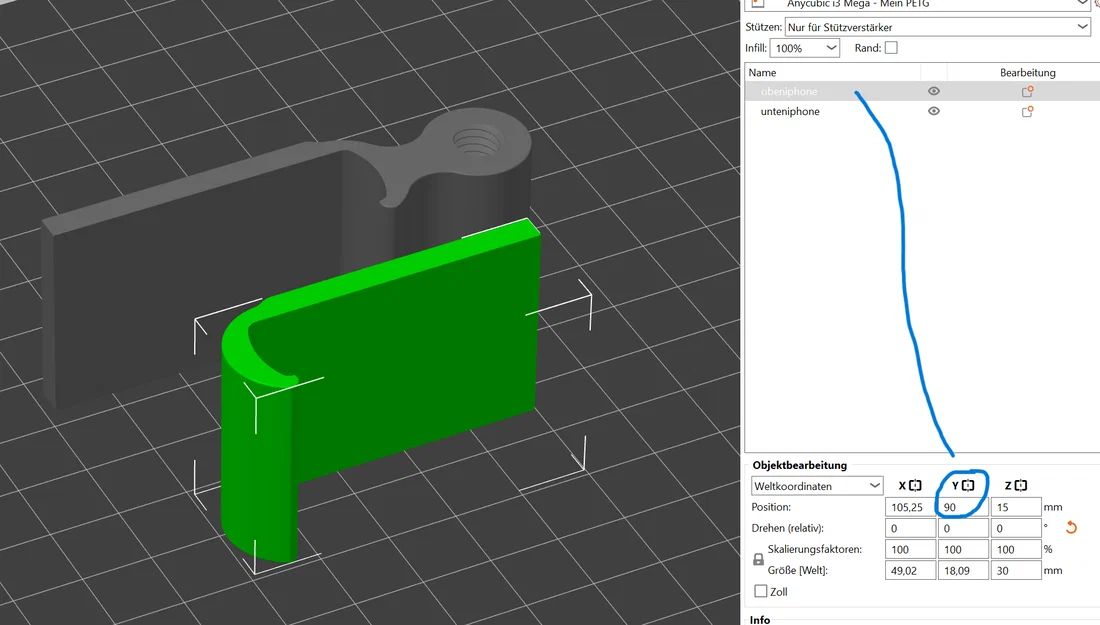The image size is (1100, 625).
Task: Click Skalierungsfaktoren X field
Action: coord(910,549)
